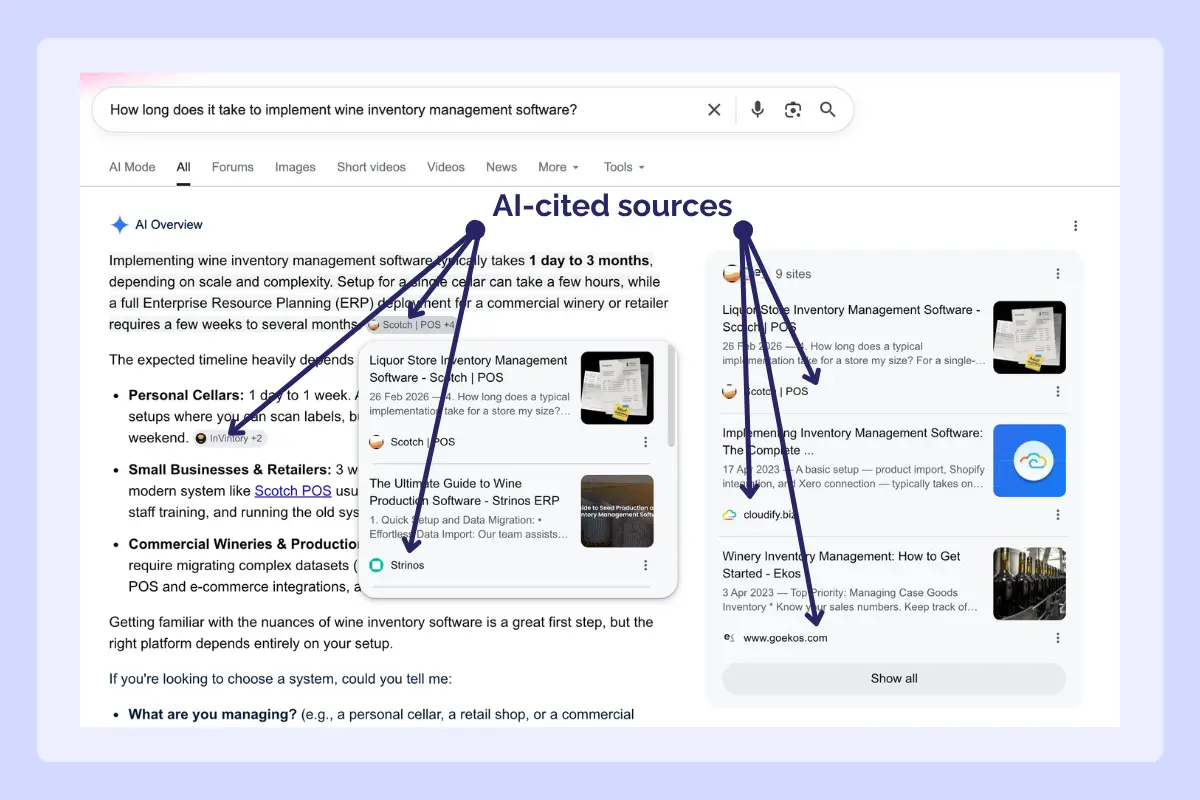Click the goekos.com favicon
Screen dimensions: 1200x800
click(730, 638)
